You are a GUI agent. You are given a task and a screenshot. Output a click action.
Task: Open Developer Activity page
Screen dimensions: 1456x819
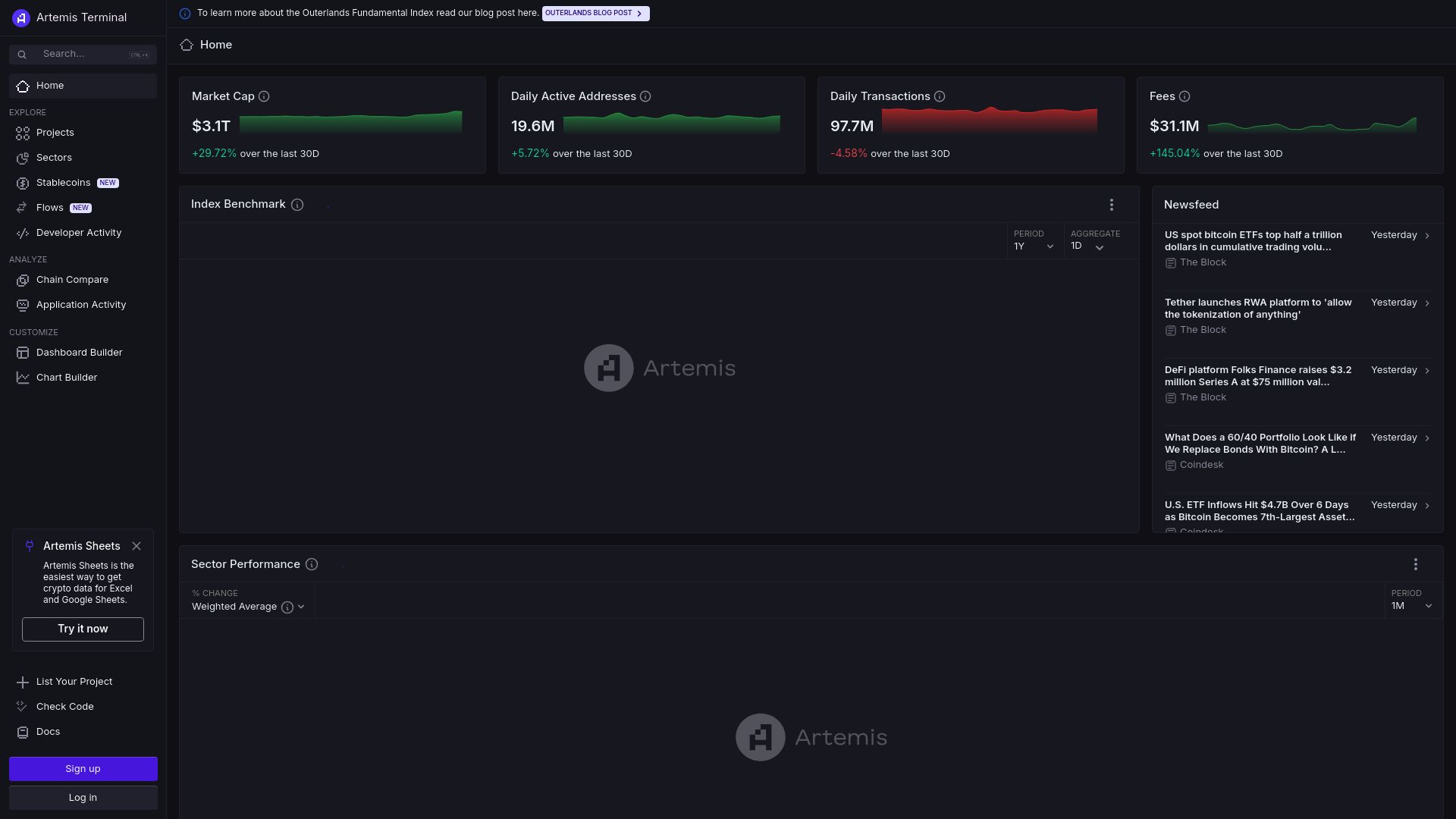pyautogui.click(x=83, y=233)
